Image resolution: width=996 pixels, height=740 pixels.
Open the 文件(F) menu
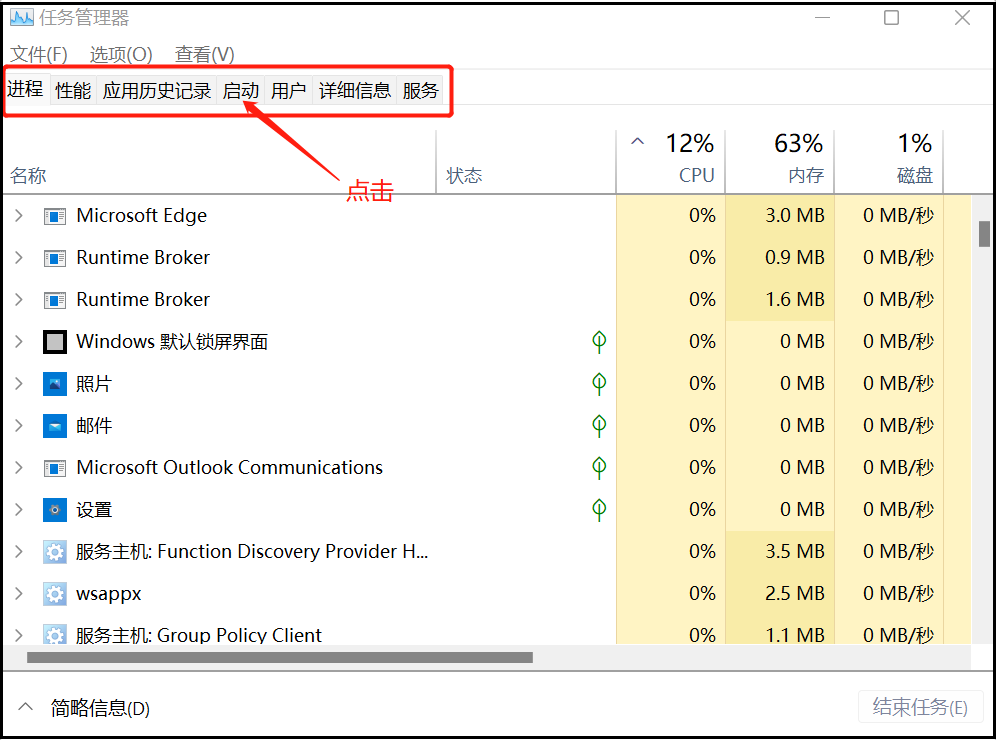(39, 55)
